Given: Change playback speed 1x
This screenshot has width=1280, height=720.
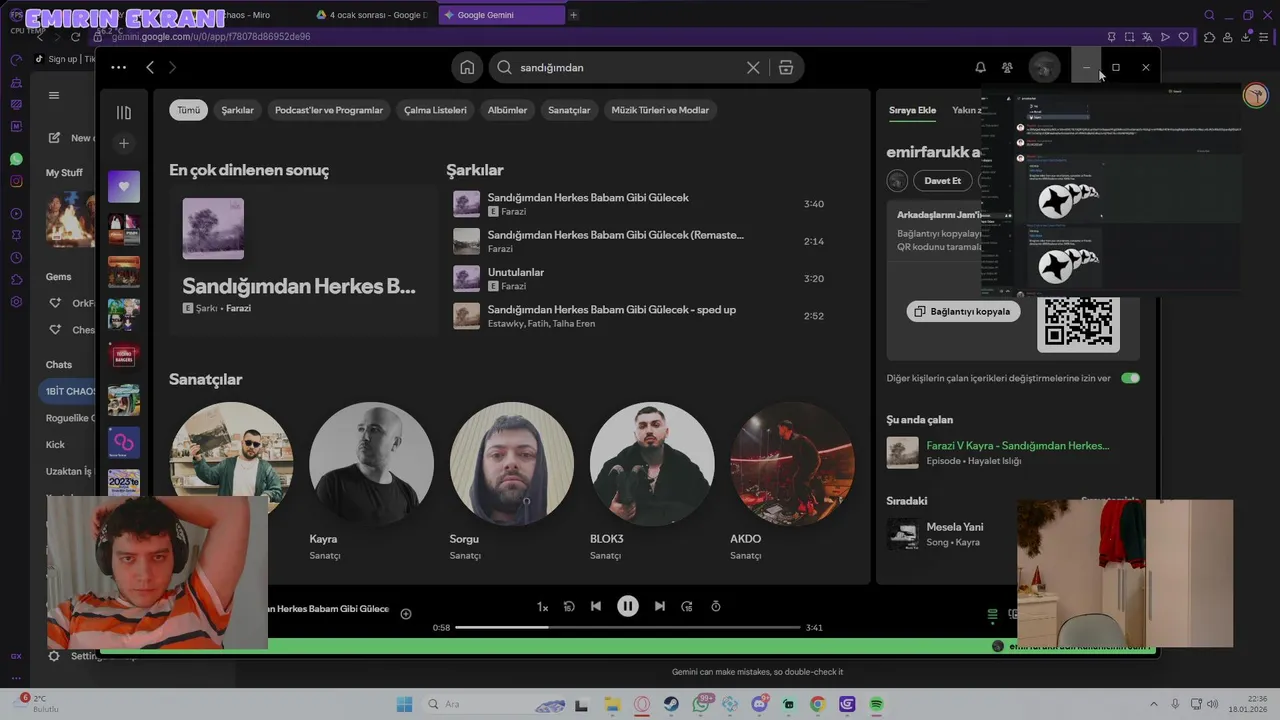Looking at the screenshot, I should [542, 606].
